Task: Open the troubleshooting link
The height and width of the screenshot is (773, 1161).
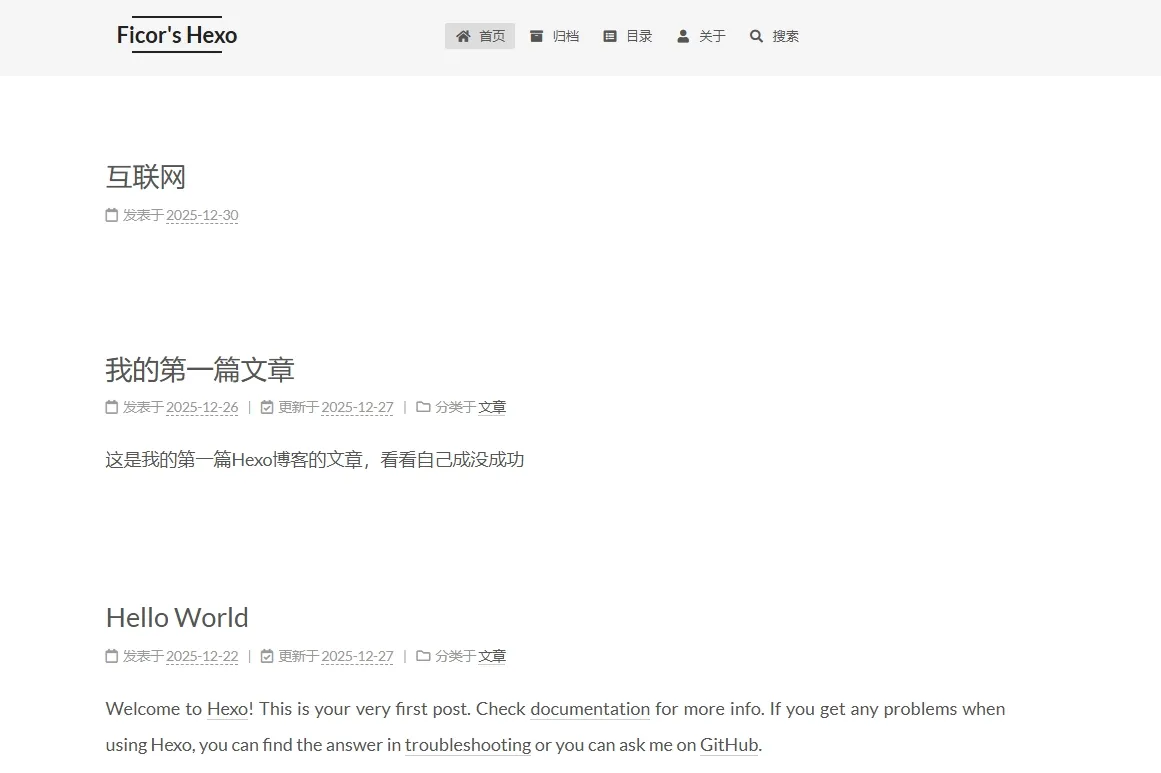Action: 468,745
